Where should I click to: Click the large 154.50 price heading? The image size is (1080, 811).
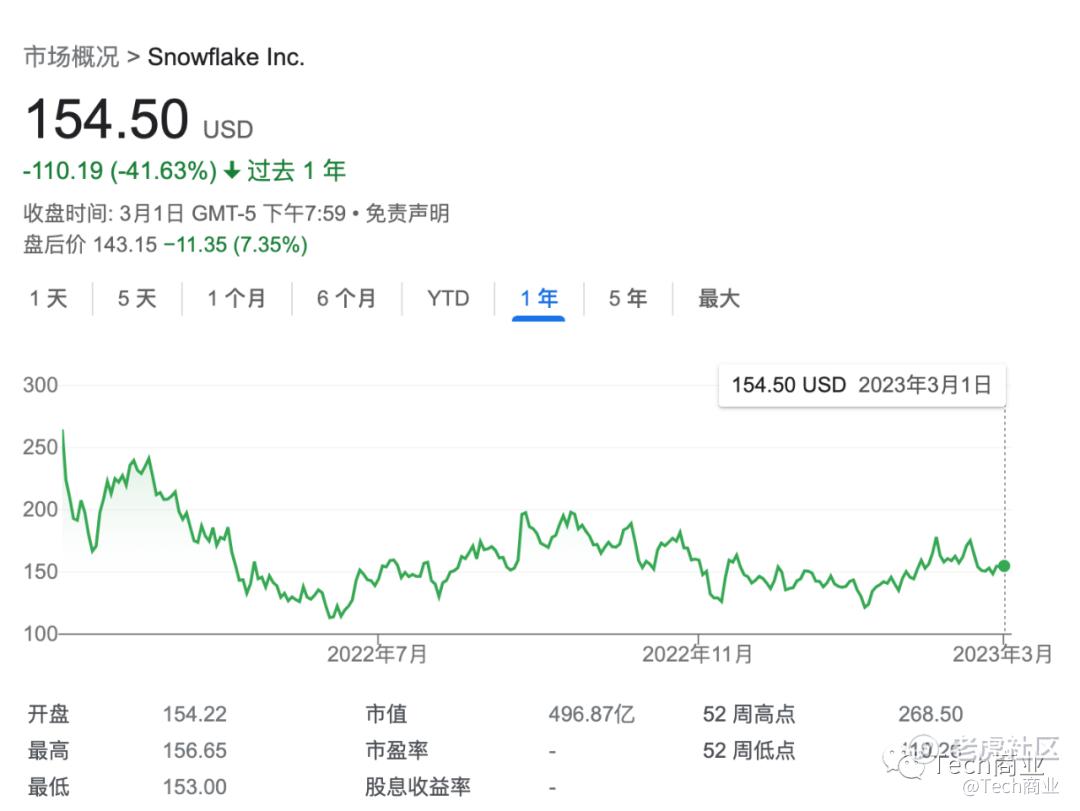pos(106,120)
